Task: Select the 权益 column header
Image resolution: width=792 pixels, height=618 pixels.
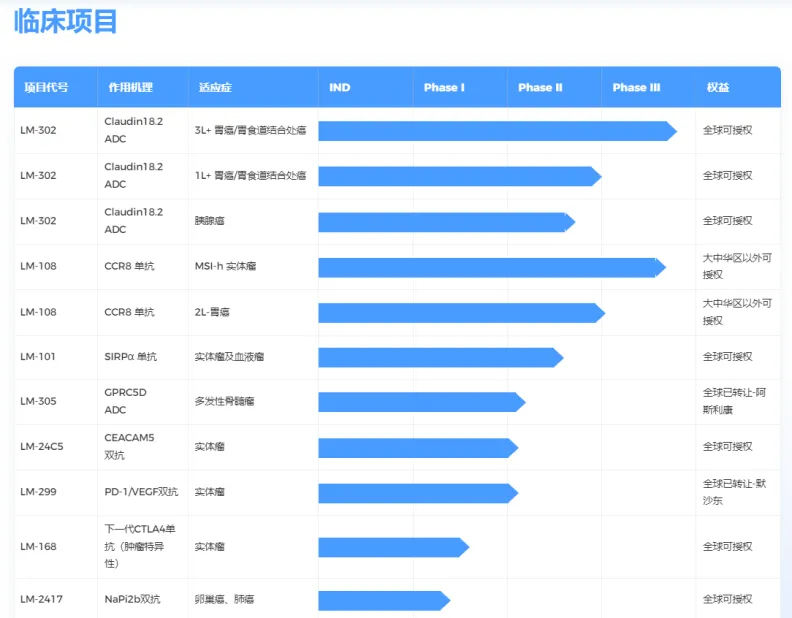Action: click(718, 88)
